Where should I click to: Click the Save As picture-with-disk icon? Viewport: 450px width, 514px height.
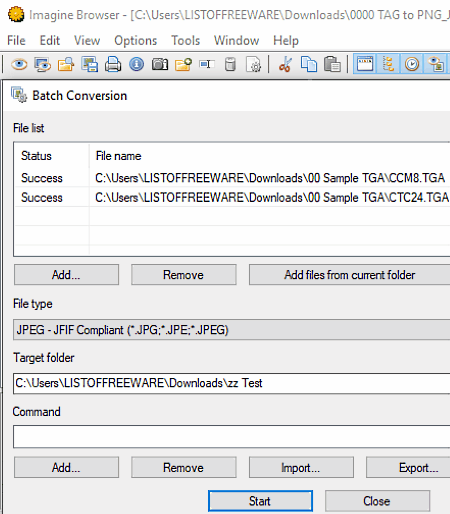pyautogui.click(x=90, y=64)
